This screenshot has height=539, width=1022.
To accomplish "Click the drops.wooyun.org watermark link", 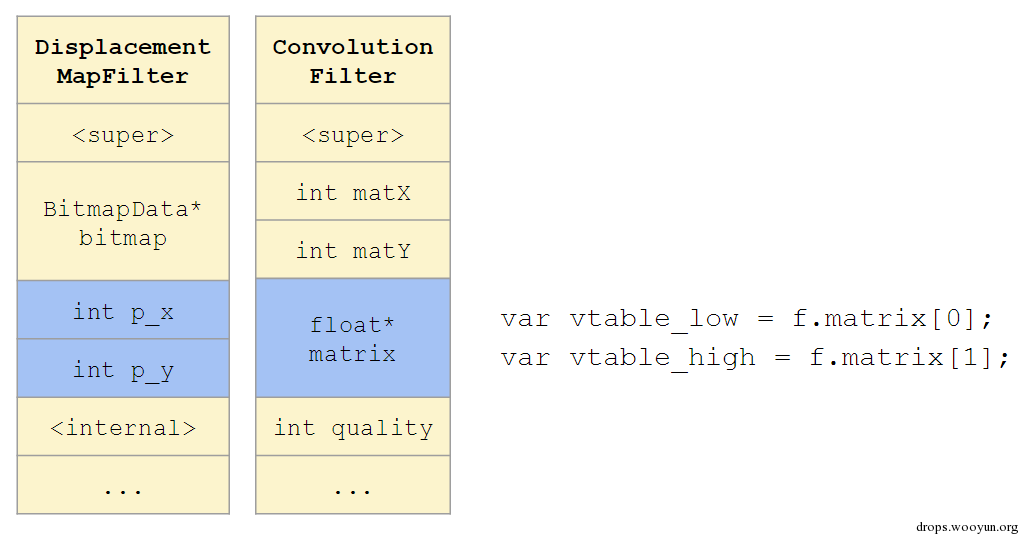I will tap(967, 527).
